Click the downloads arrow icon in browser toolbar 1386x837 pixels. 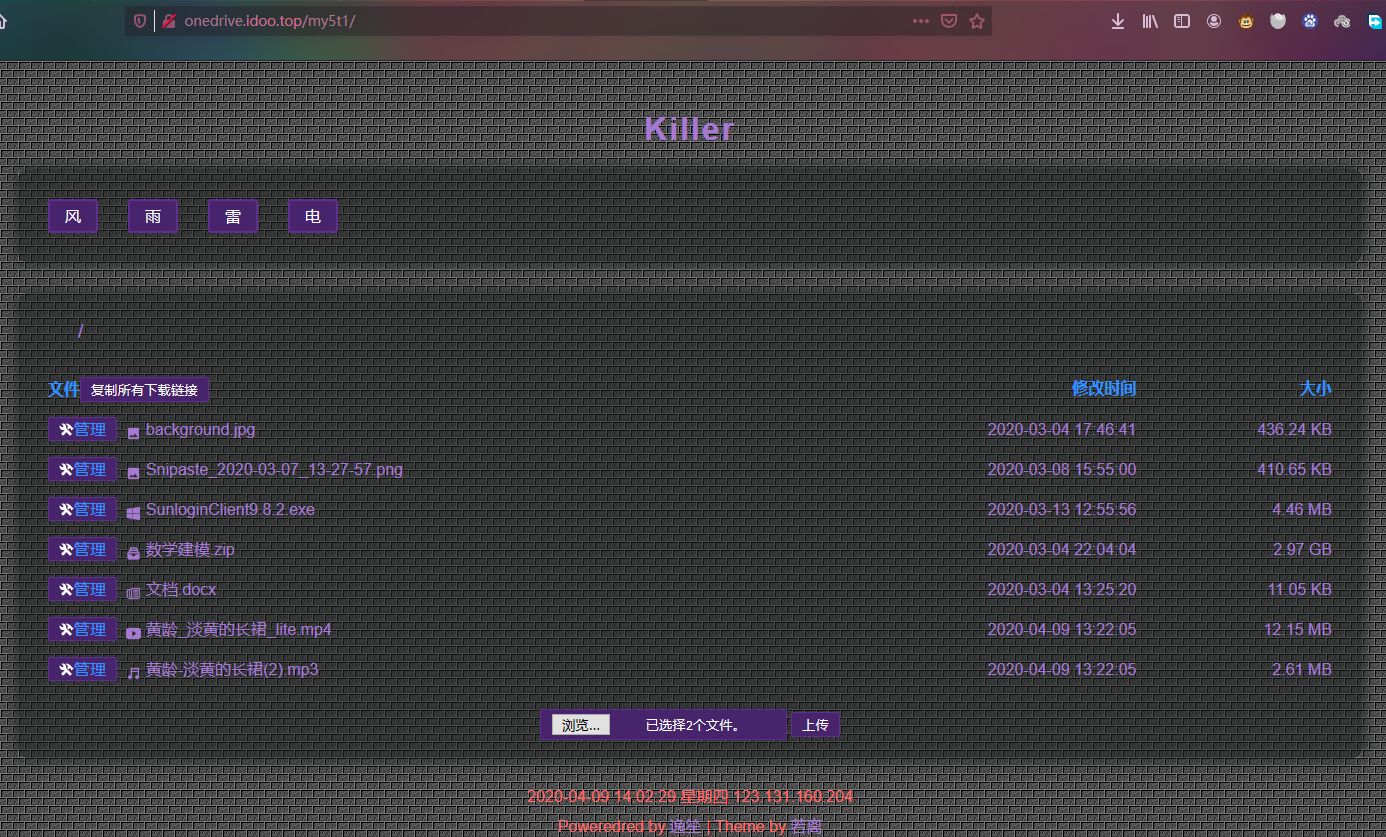pyautogui.click(x=1118, y=21)
